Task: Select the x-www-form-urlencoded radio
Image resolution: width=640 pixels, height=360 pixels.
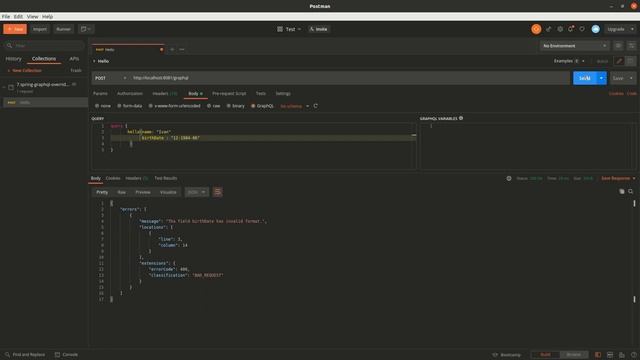Action: tap(151, 106)
